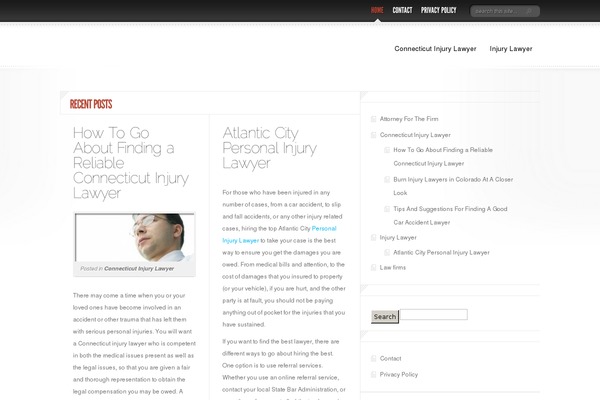Open the Home menu item

coord(377,10)
